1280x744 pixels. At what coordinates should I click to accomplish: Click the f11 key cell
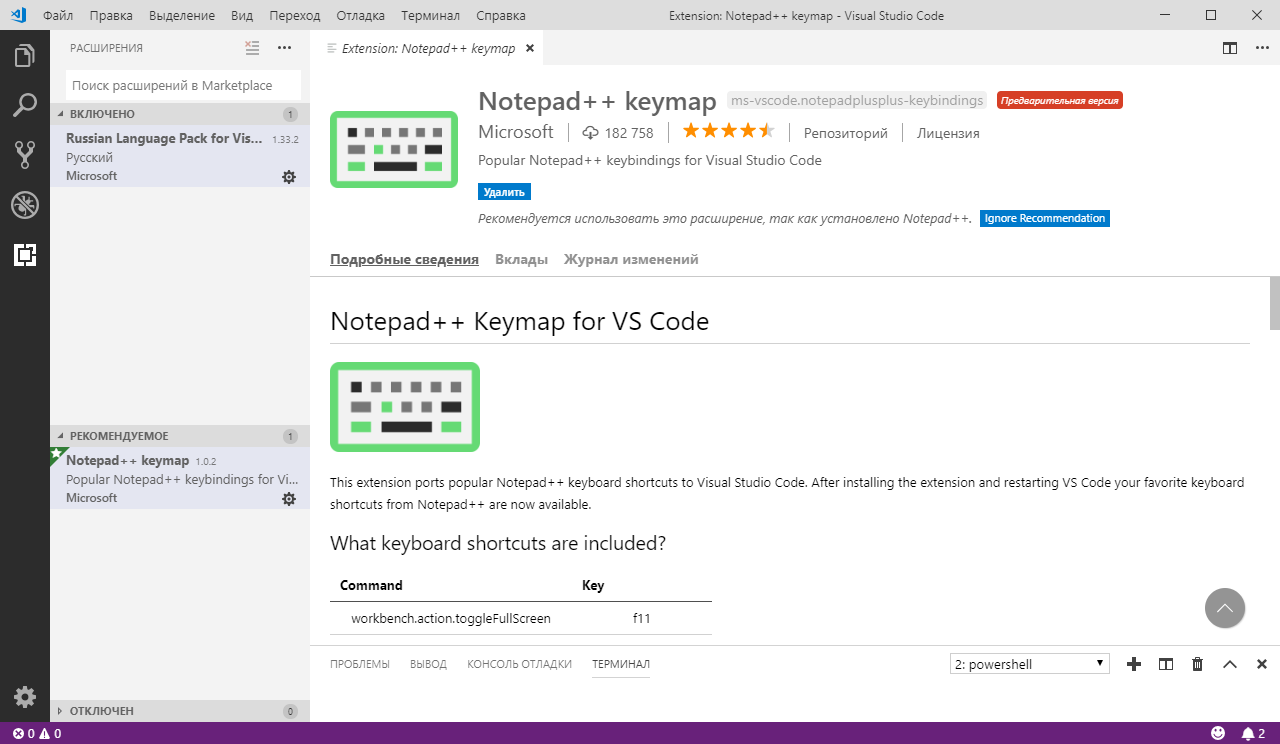(642, 618)
